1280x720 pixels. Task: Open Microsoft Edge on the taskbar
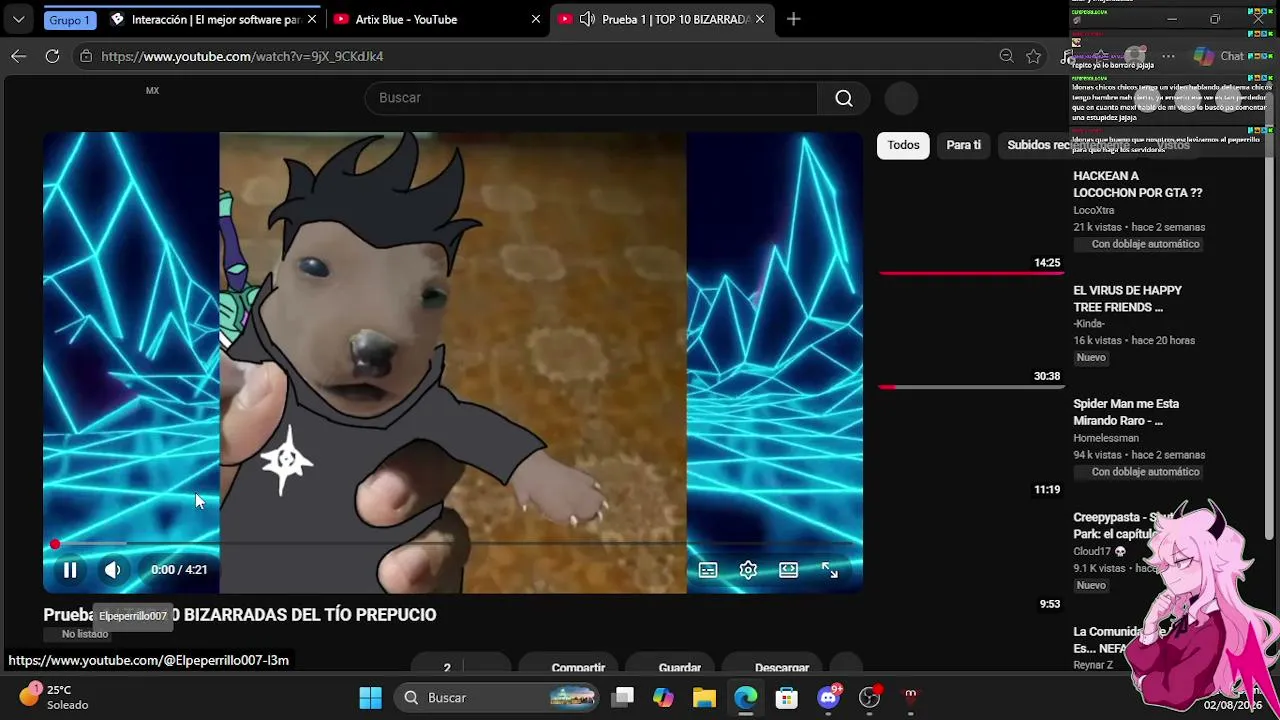[746, 698]
